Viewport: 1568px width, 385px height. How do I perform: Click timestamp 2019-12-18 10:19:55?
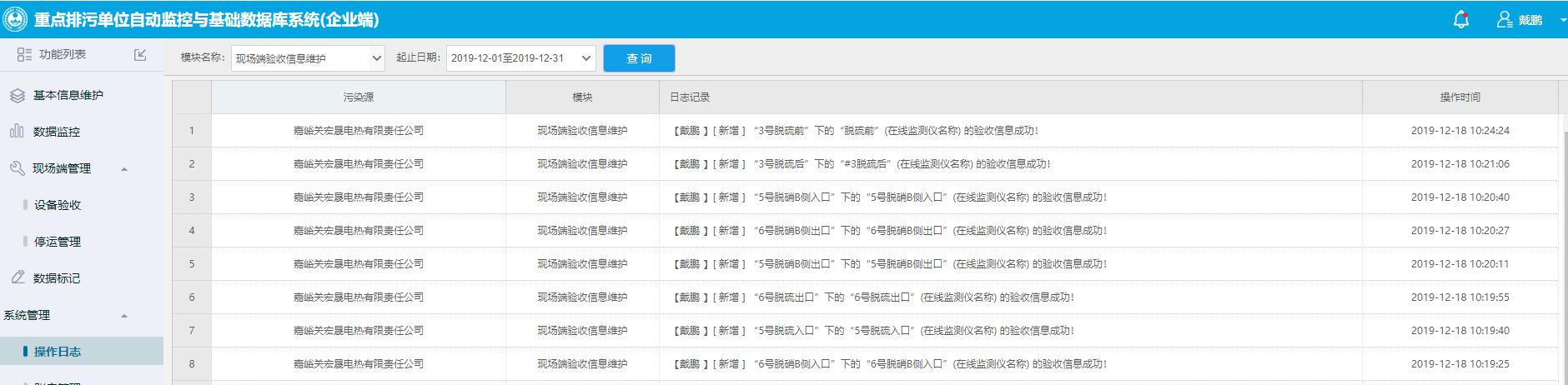point(1460,297)
